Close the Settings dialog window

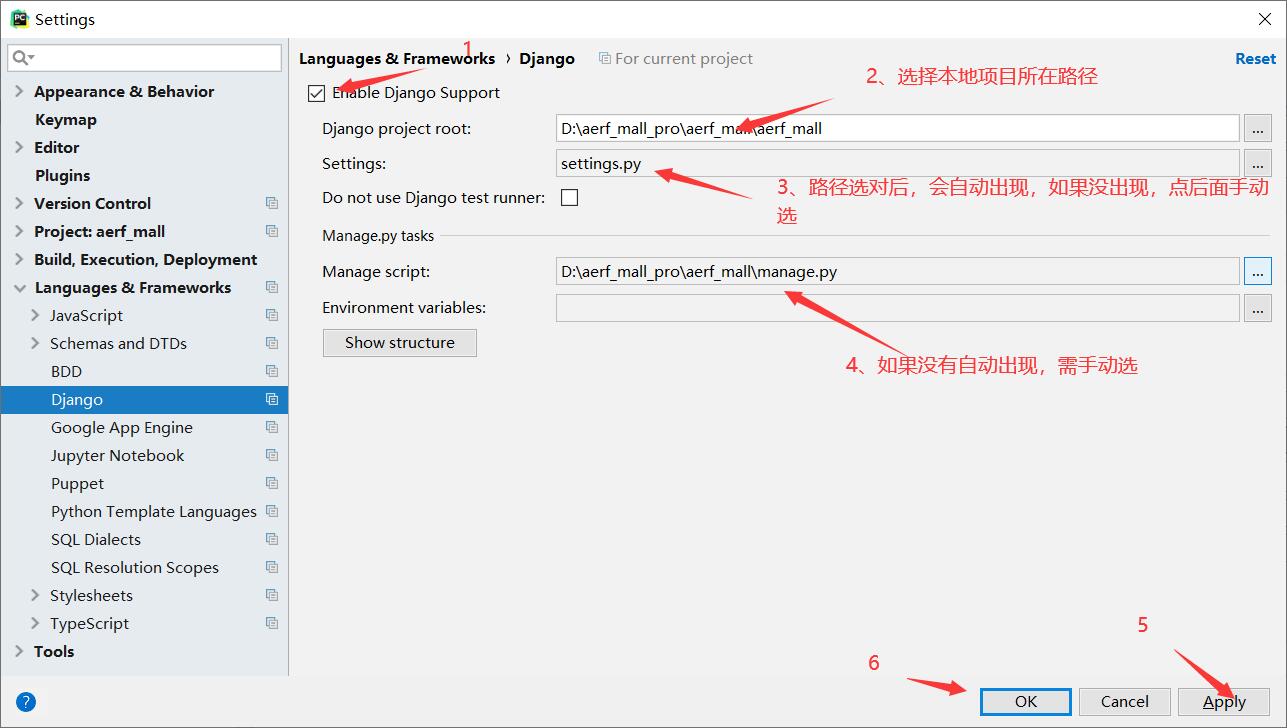coord(1264,19)
